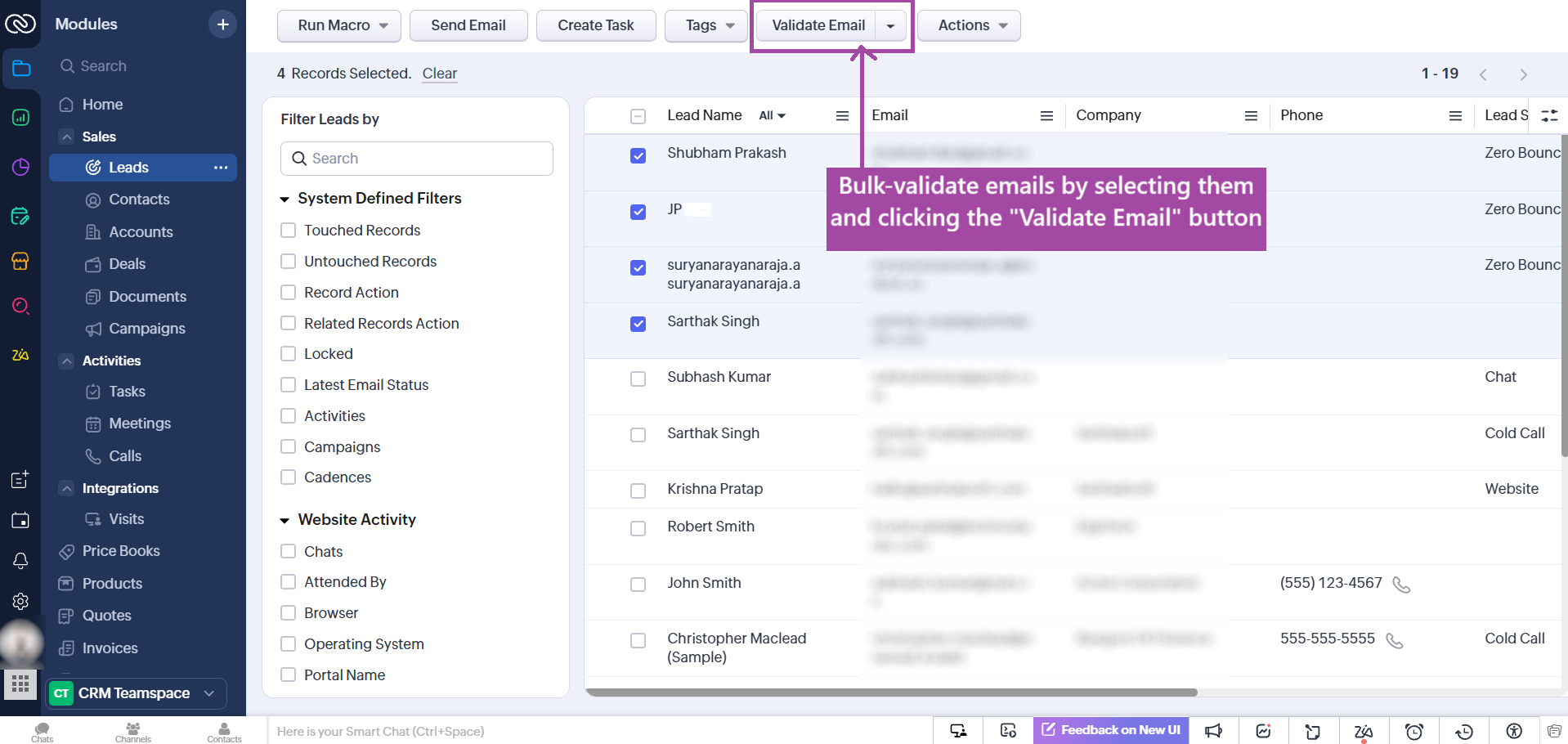Open the Contacts module in sidebar
Screen dimensions: 1568x744
(139, 199)
